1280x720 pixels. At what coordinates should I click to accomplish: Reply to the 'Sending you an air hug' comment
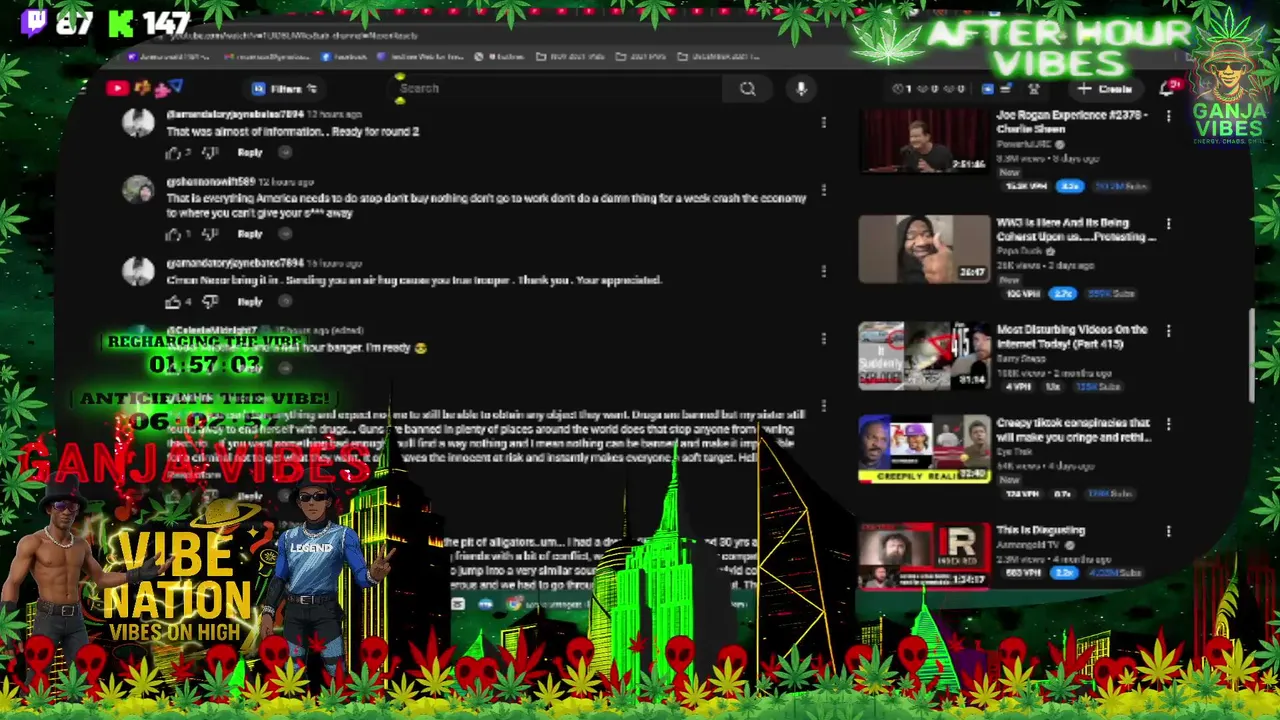coord(250,301)
